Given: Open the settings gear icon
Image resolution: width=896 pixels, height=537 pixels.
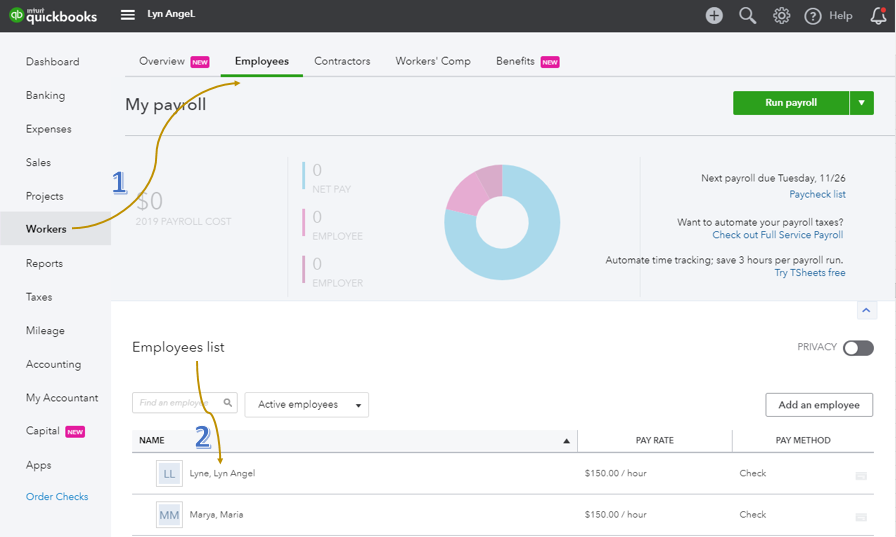Looking at the screenshot, I should click(781, 15).
